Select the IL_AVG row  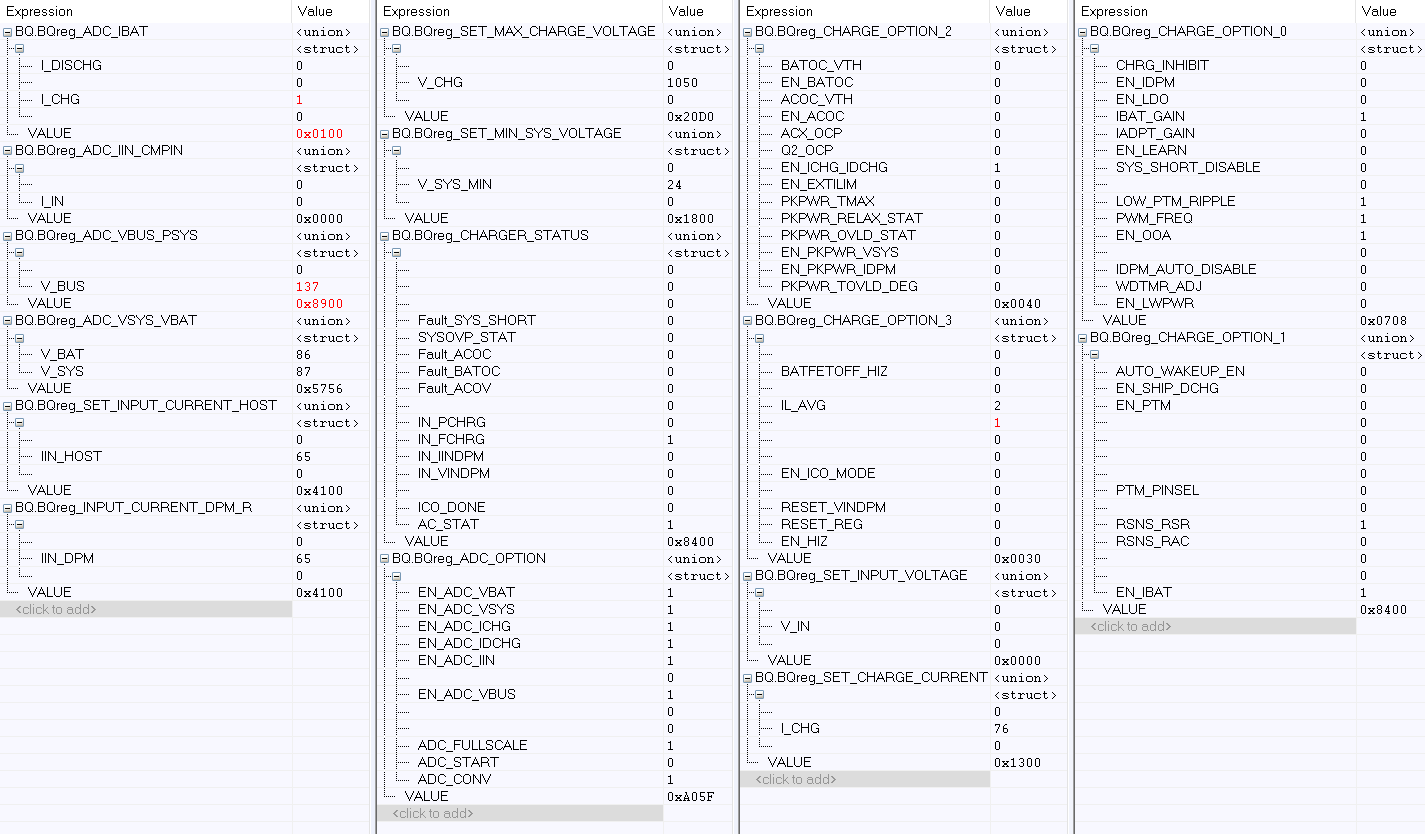906,406
